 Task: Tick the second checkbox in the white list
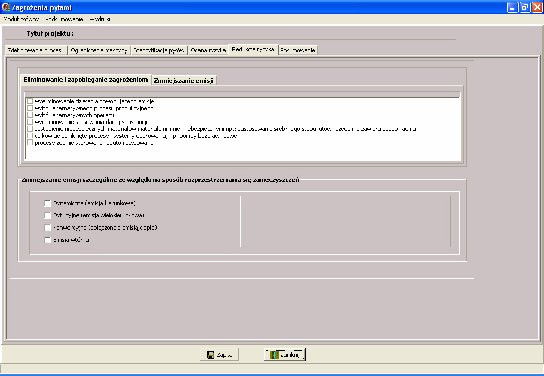30,108
